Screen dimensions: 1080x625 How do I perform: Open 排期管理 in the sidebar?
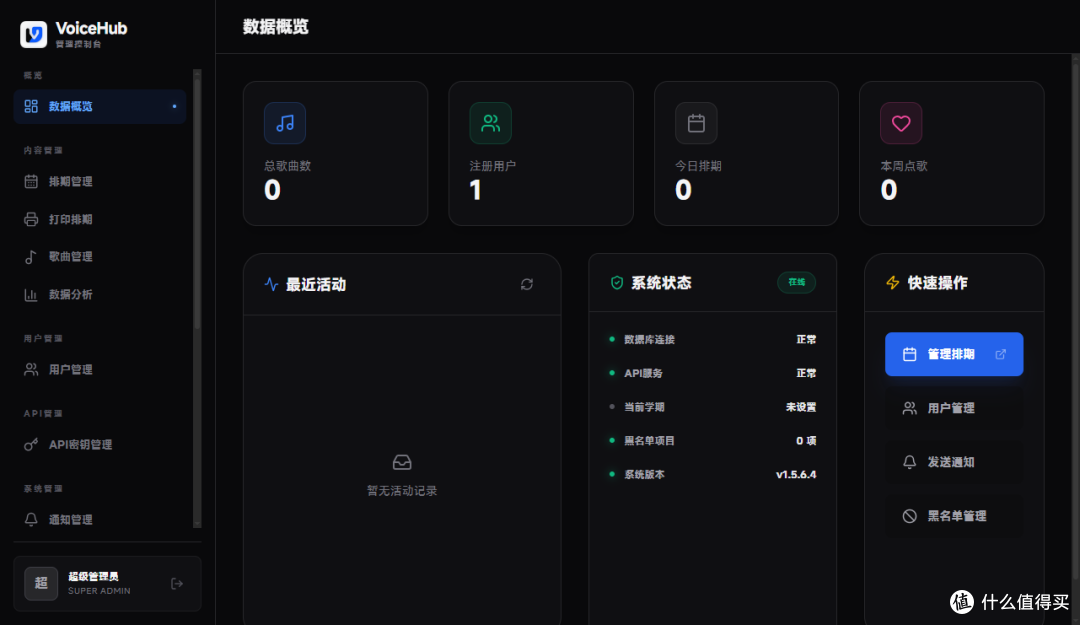[x=100, y=181]
